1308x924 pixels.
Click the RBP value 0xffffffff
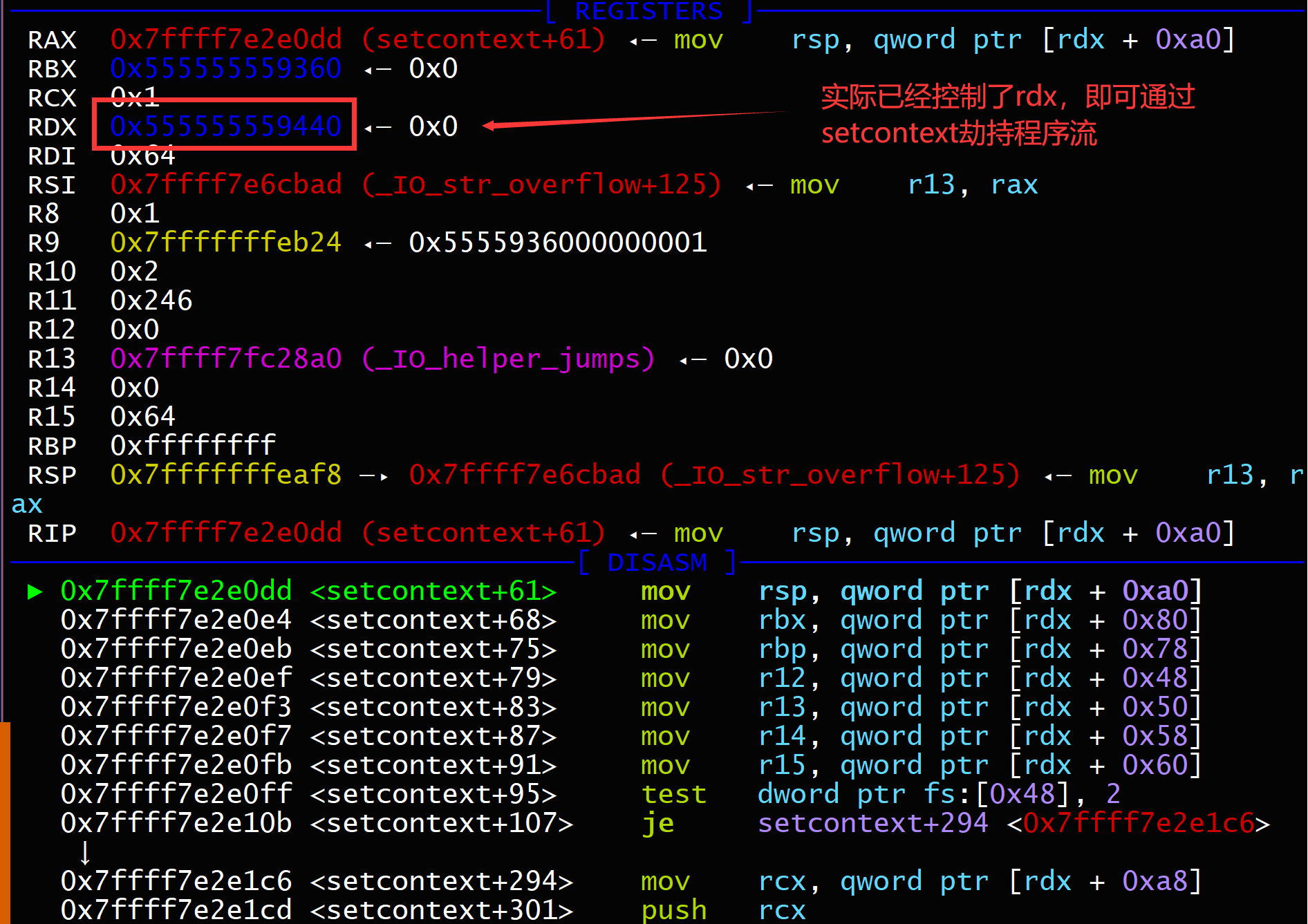pyautogui.click(x=193, y=446)
